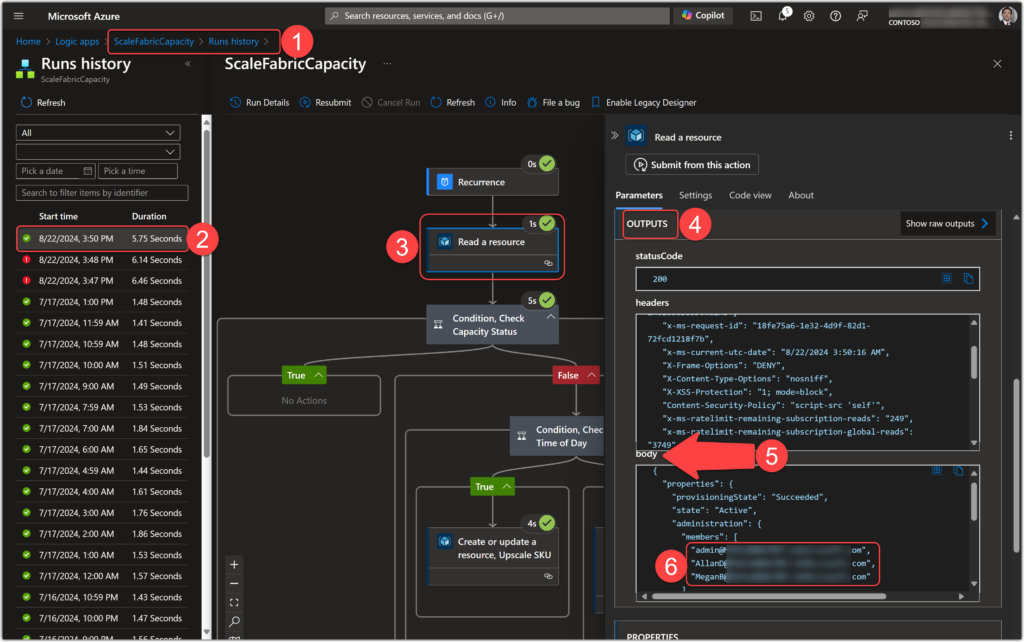
Task: Click link icon on Read a resource node
Action: click(548, 263)
